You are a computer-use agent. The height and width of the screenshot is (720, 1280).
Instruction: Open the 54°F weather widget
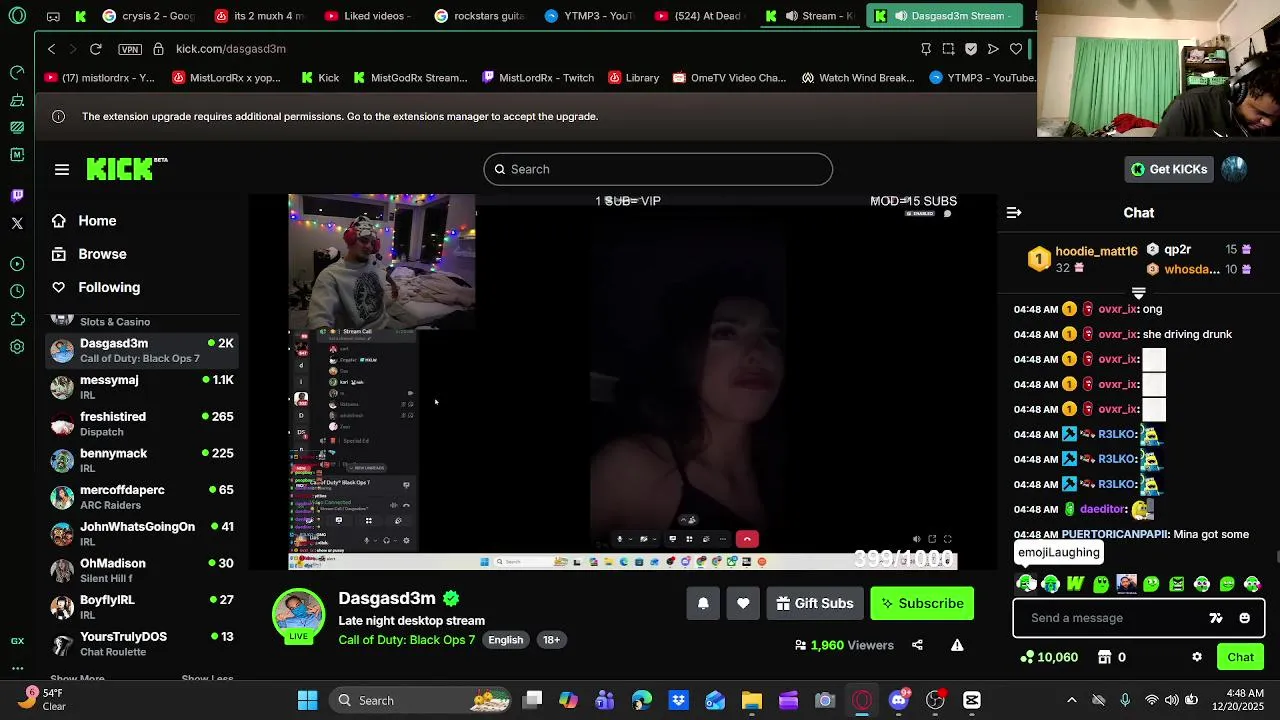[40, 699]
